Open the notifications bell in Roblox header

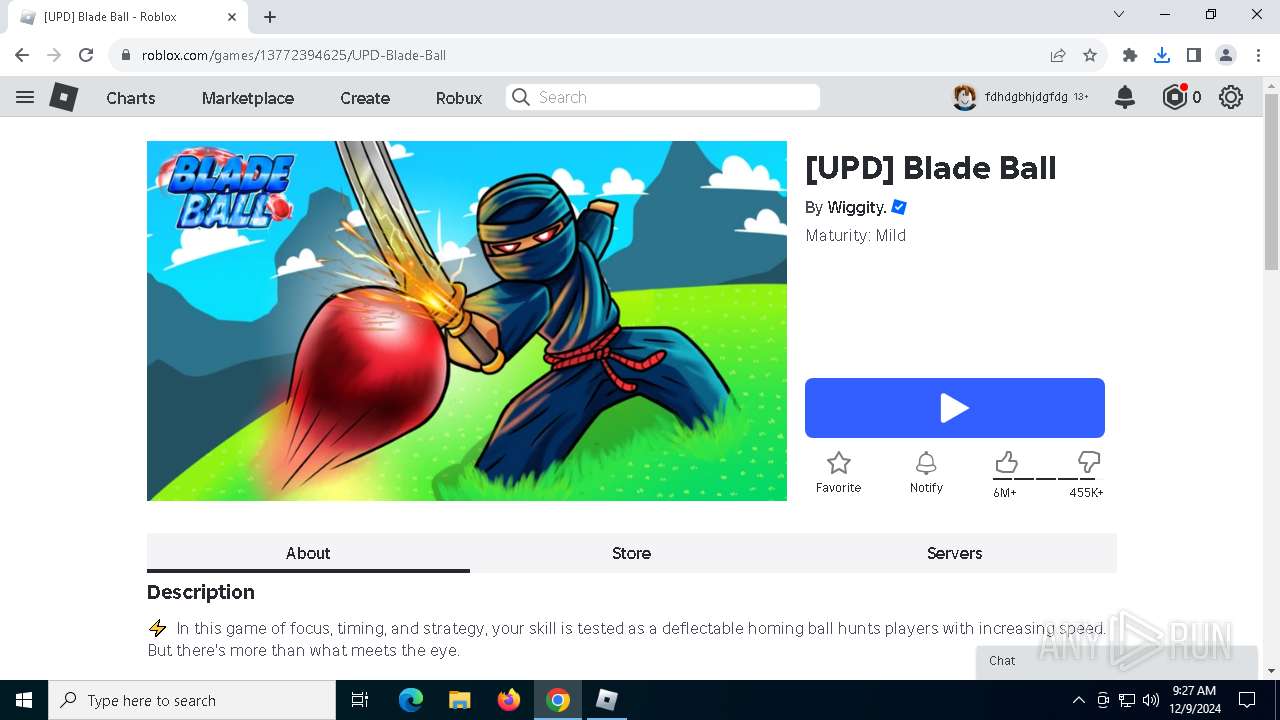coord(1125,97)
